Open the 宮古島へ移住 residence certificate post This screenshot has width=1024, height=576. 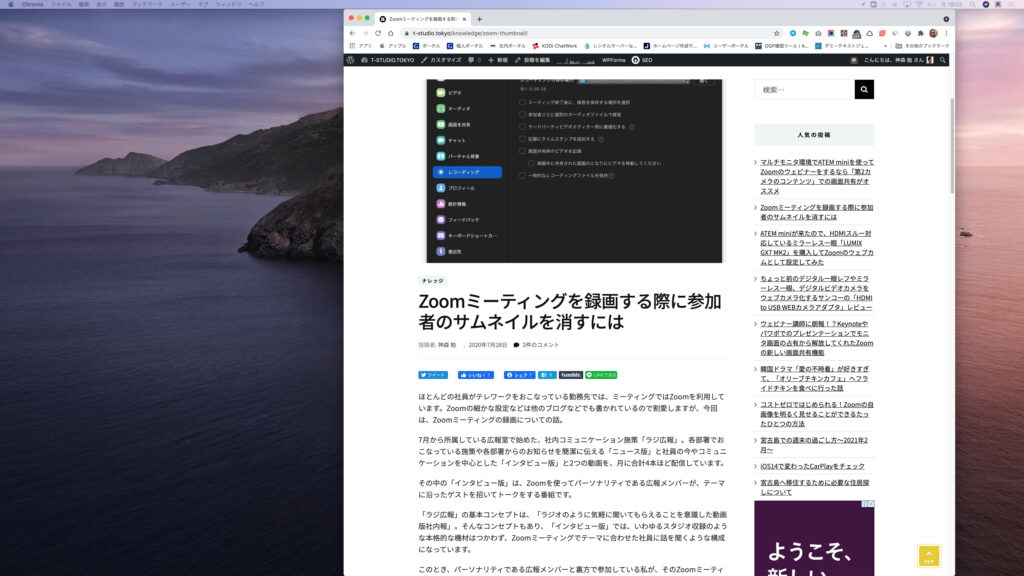tap(814, 487)
